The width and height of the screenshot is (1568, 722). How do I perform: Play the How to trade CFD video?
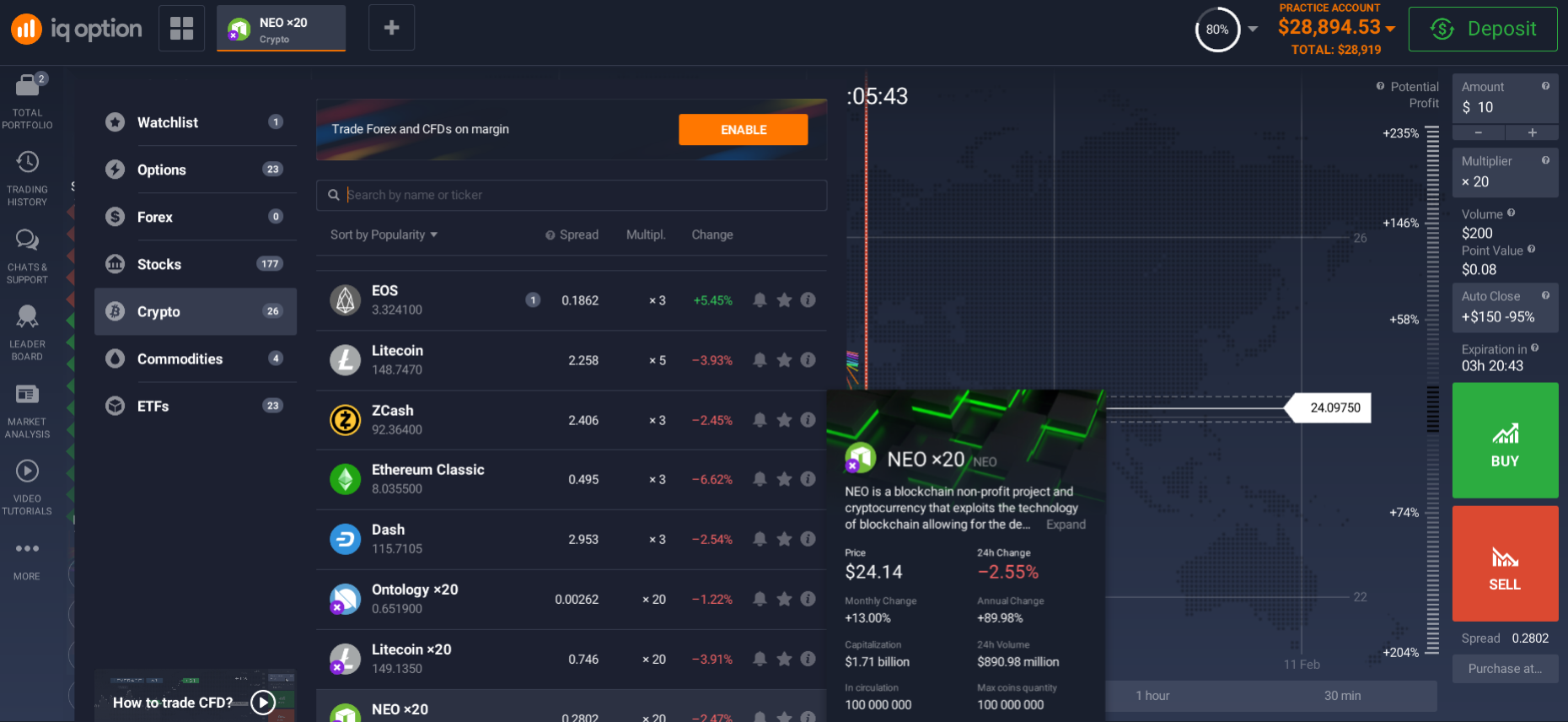point(263,702)
